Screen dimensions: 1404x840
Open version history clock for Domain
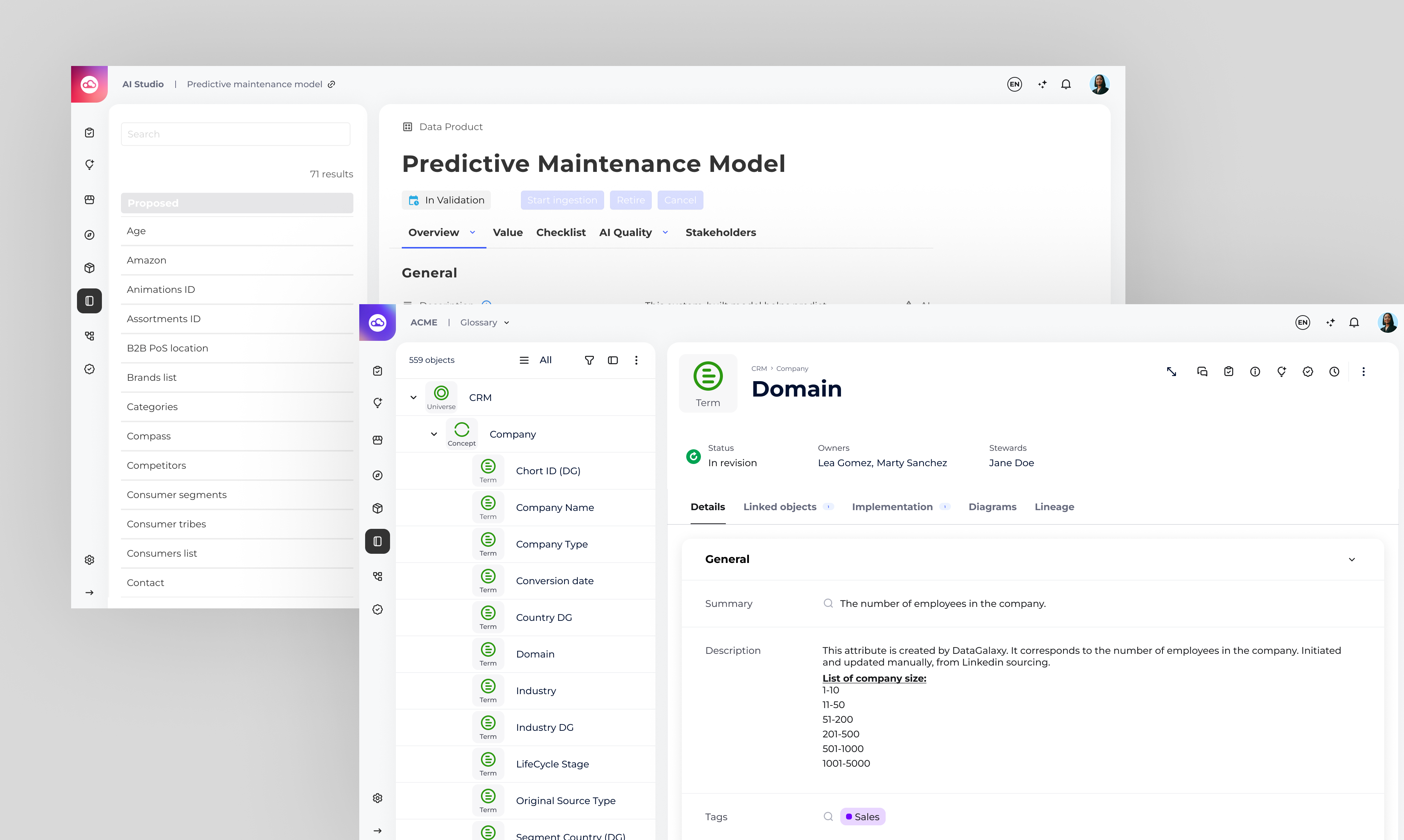1334,372
